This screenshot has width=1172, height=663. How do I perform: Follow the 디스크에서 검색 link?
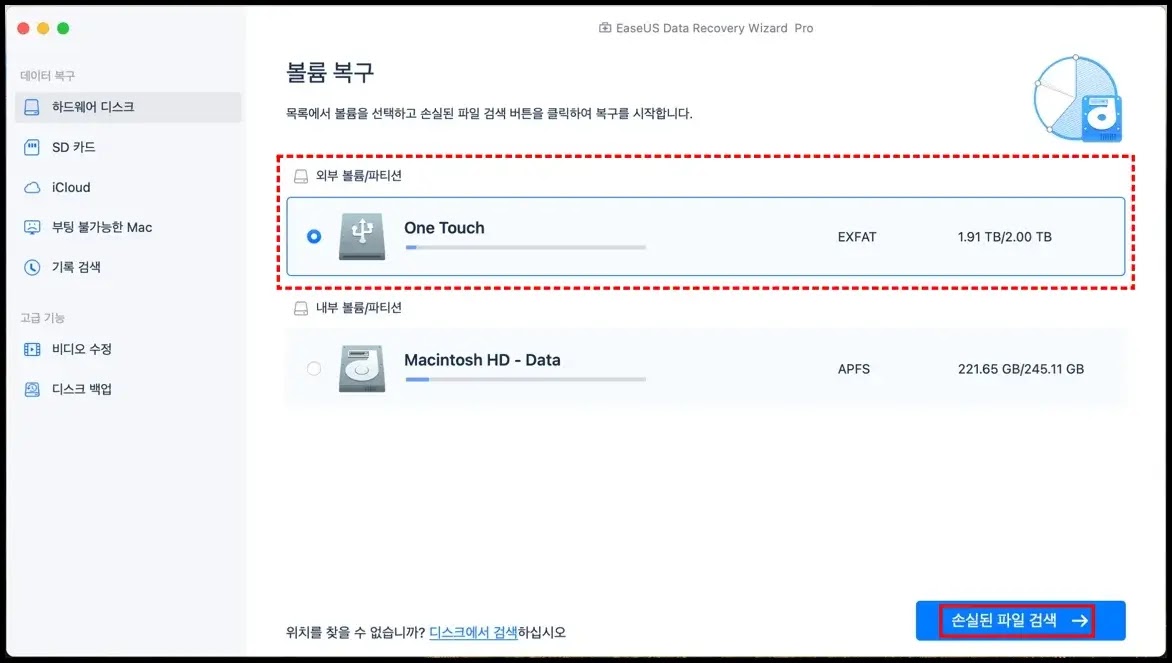pyautogui.click(x=473, y=632)
